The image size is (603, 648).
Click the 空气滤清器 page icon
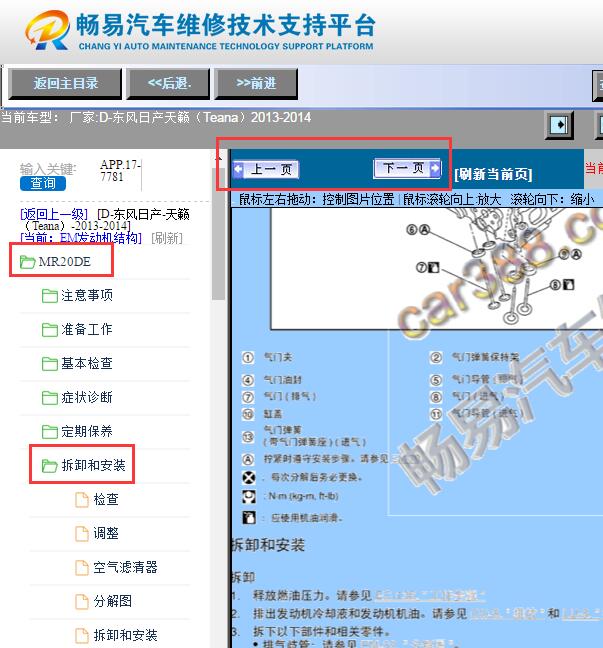(x=82, y=567)
